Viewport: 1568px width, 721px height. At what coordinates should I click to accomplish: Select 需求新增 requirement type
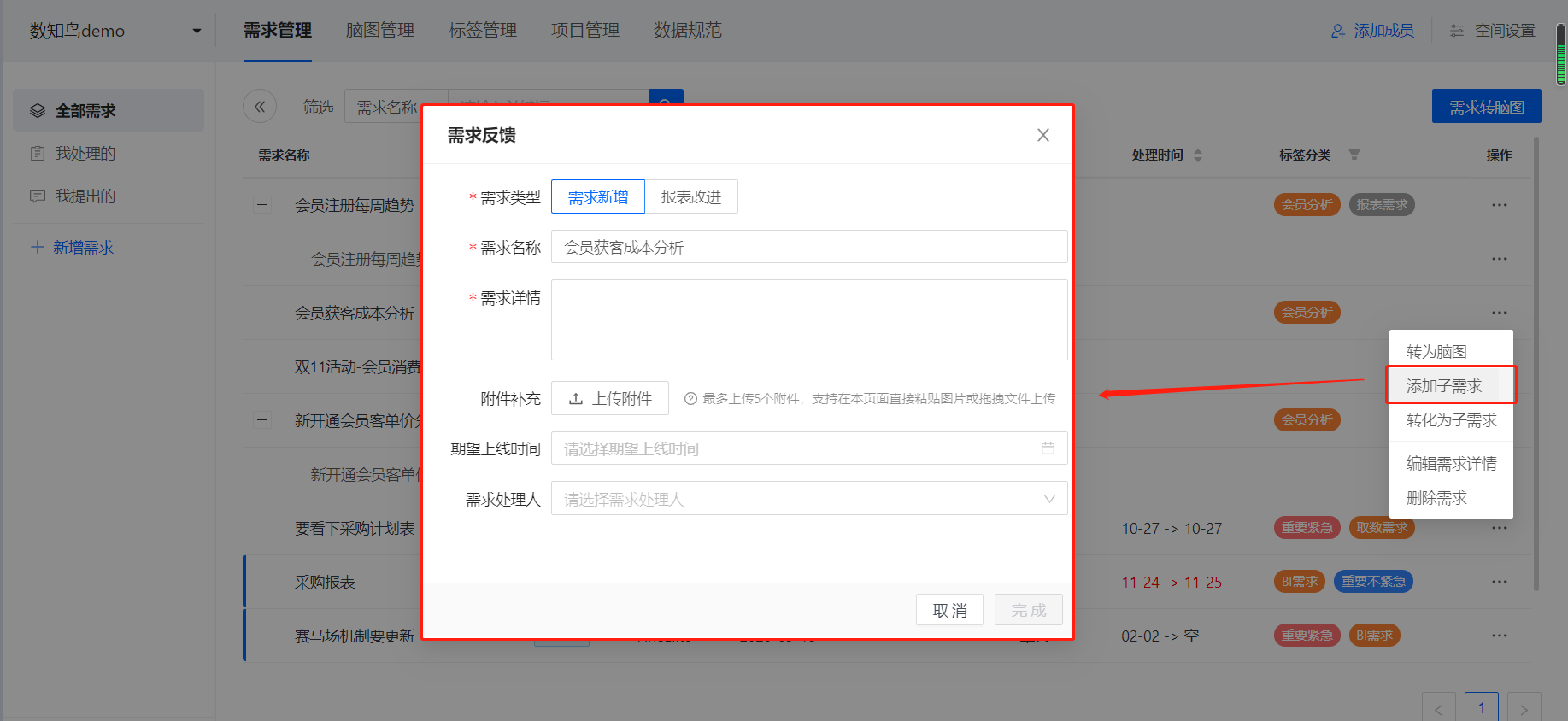coord(598,197)
